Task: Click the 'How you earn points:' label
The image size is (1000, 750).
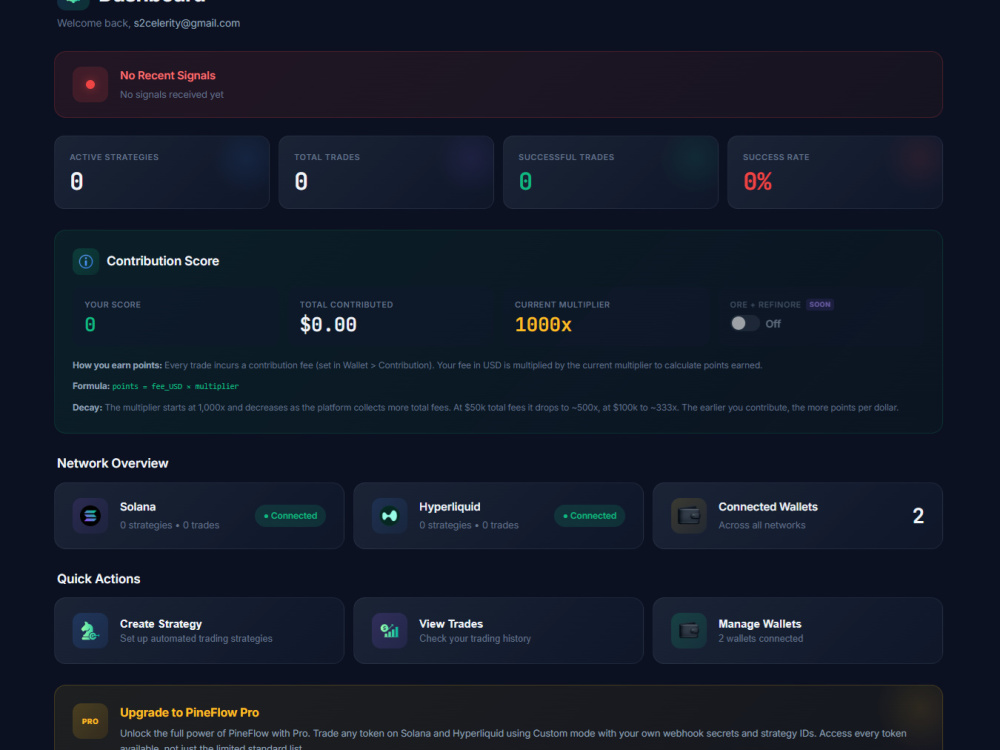Action: click(117, 365)
